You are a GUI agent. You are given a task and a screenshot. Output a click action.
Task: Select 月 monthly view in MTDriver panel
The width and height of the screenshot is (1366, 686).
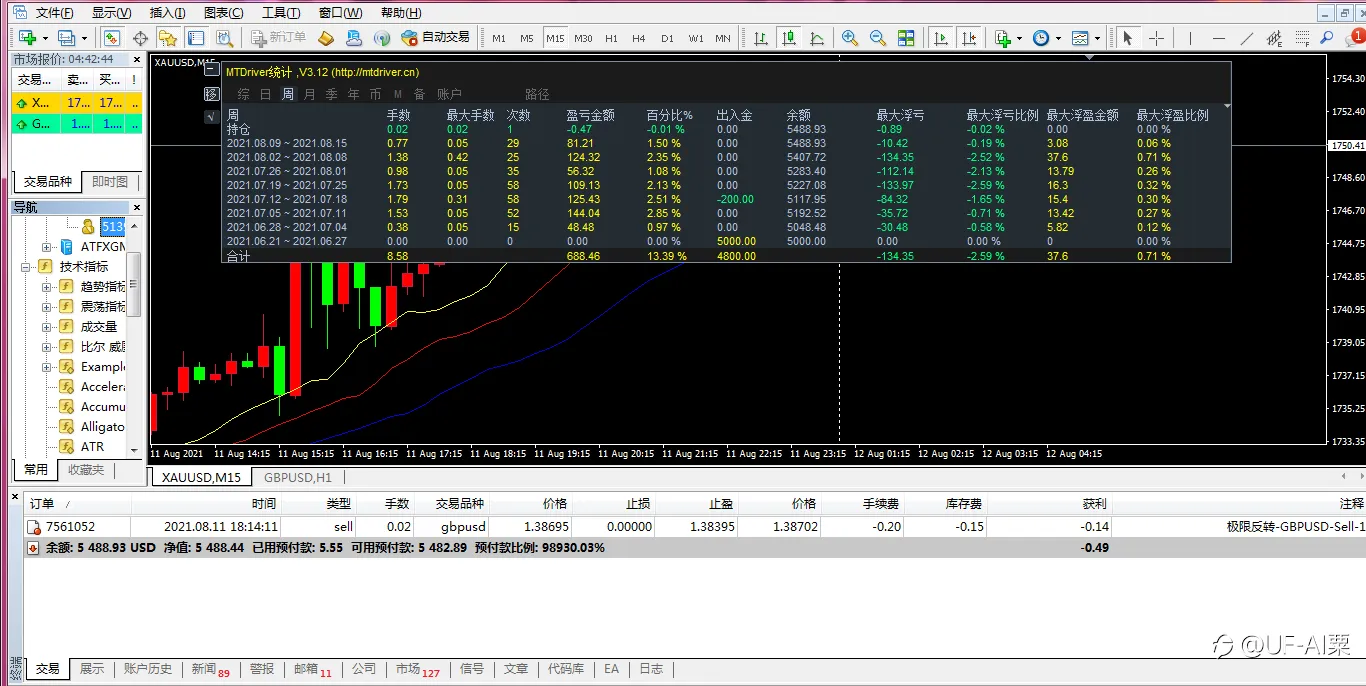click(x=309, y=94)
